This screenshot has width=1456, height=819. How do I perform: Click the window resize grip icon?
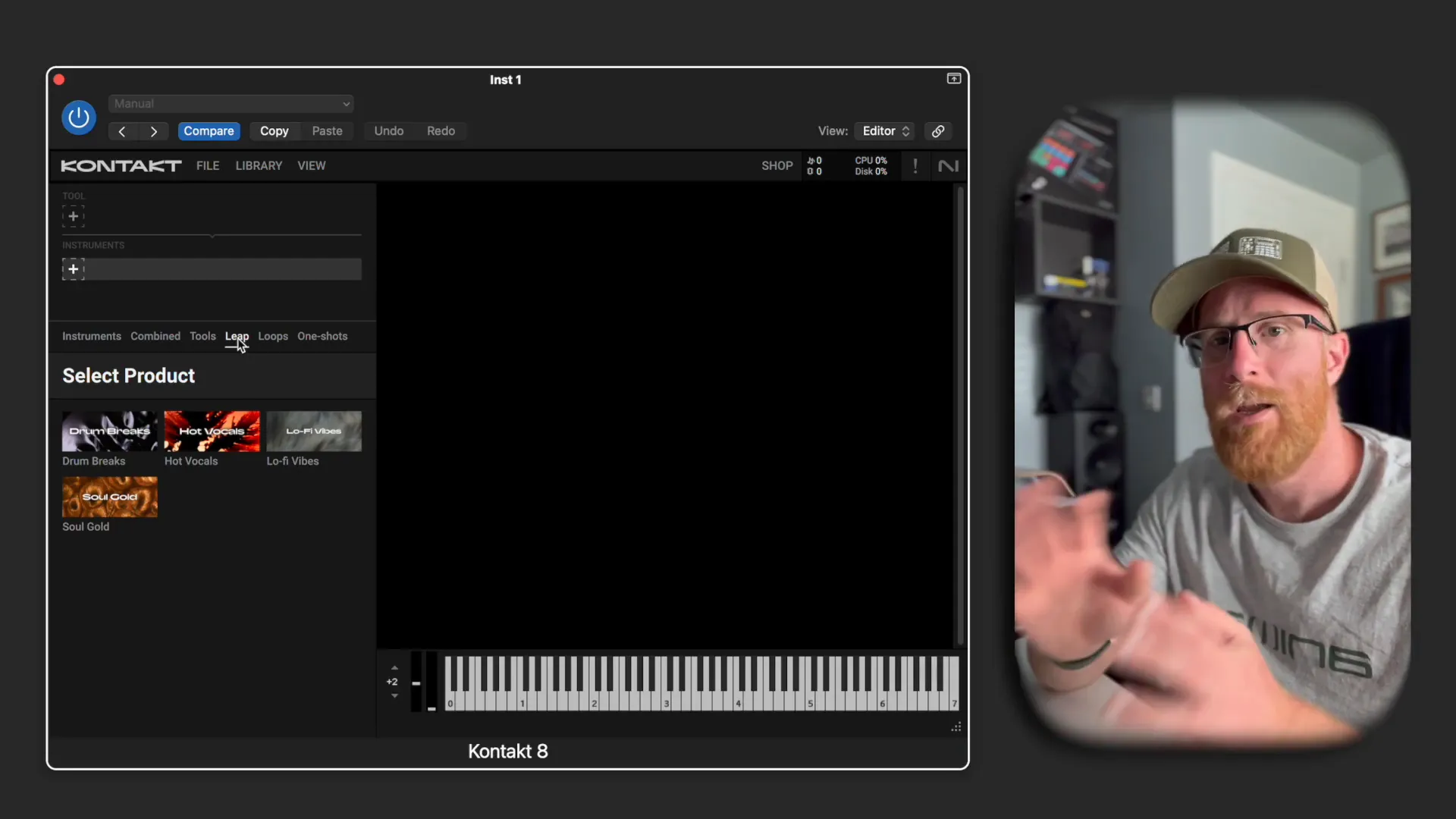point(956,727)
